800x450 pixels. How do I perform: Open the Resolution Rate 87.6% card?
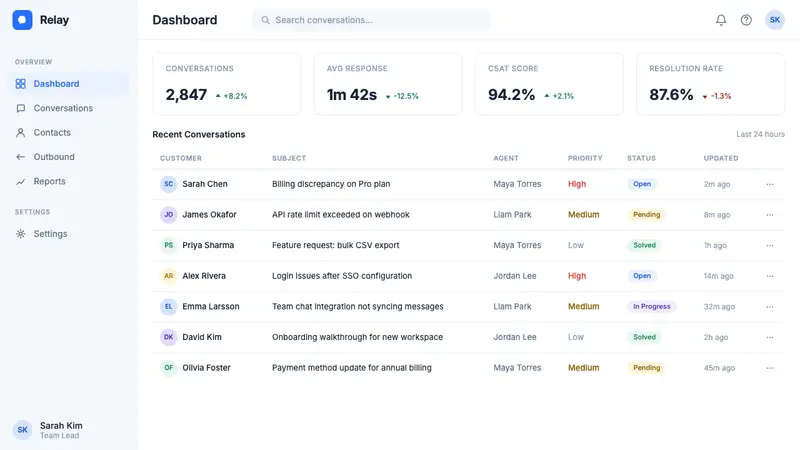click(x=710, y=84)
